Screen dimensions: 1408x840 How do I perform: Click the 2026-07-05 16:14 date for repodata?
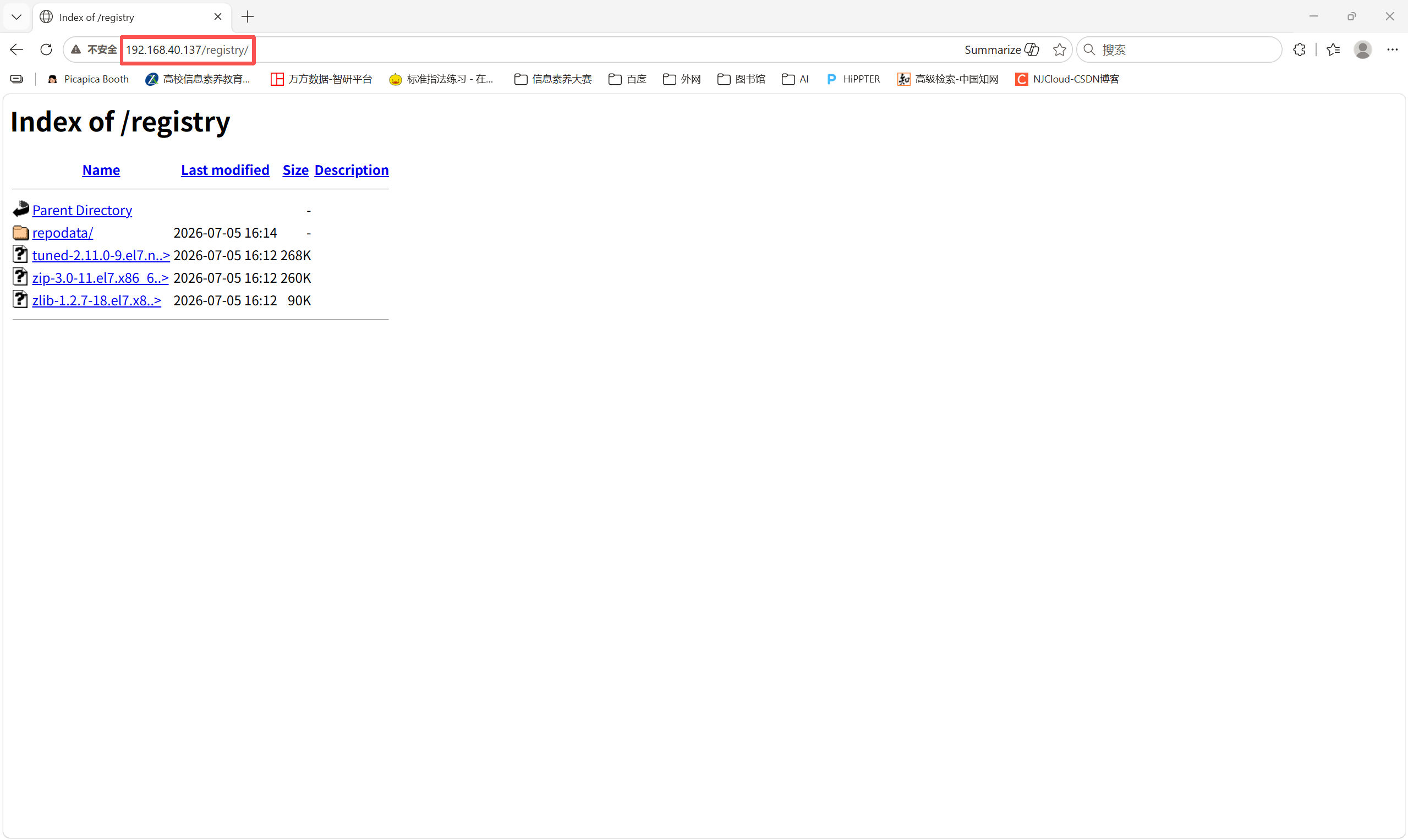pos(224,233)
